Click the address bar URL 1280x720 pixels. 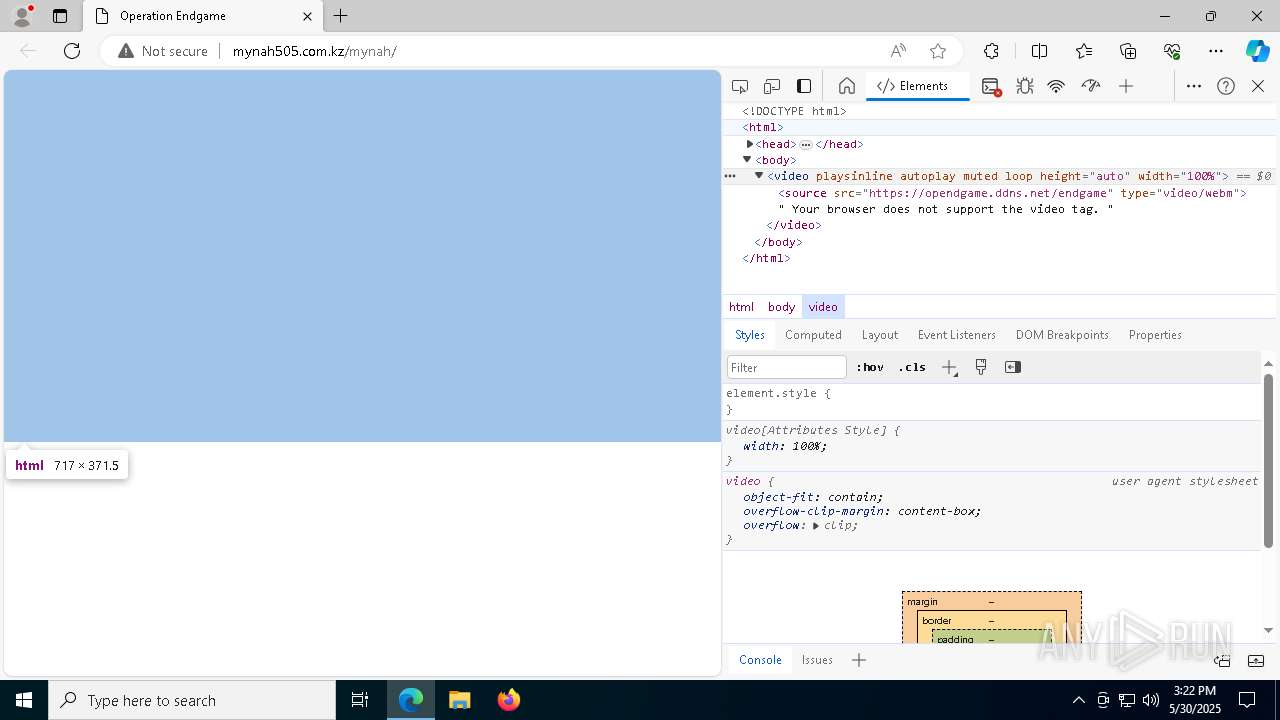(x=314, y=51)
